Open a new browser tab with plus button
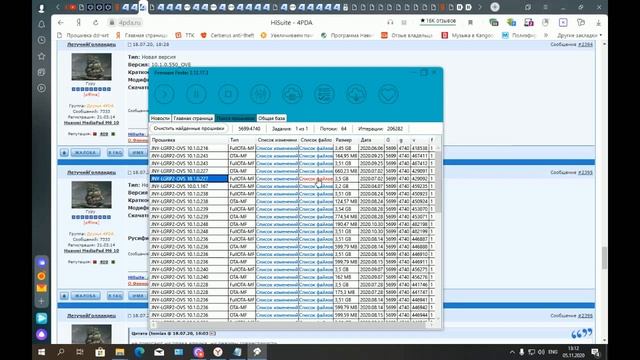640x360 pixels. tap(495, 7)
